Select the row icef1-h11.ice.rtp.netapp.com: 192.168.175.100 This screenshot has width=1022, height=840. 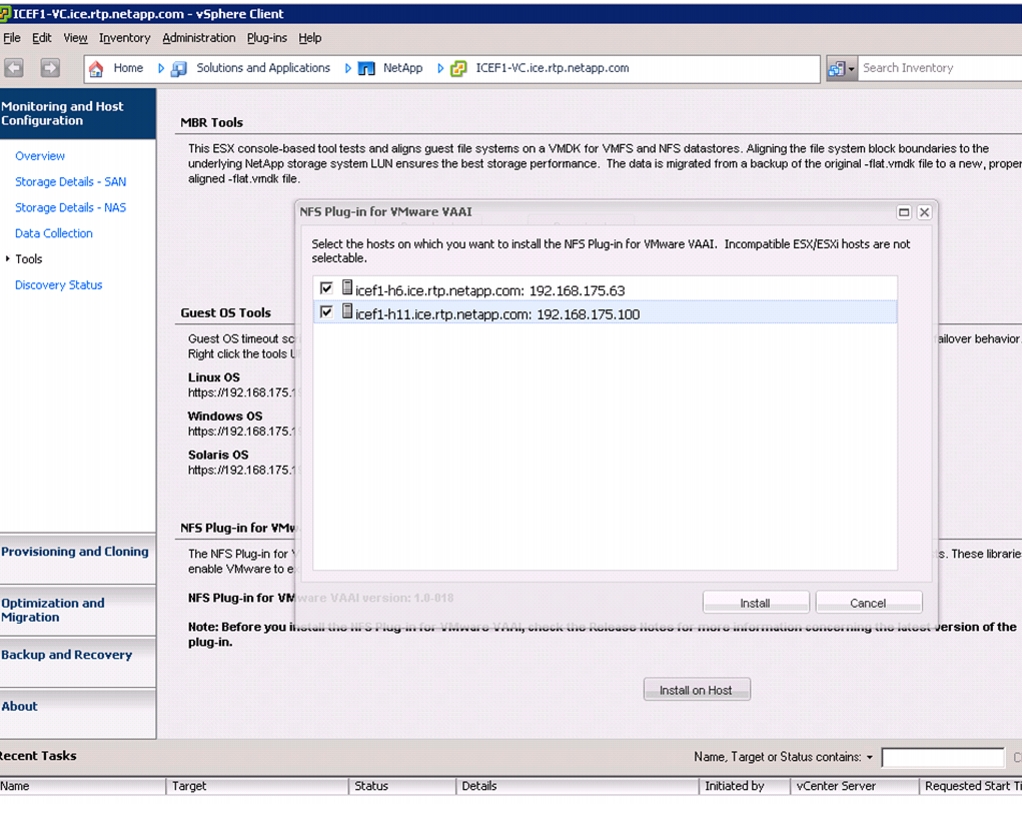605,312
